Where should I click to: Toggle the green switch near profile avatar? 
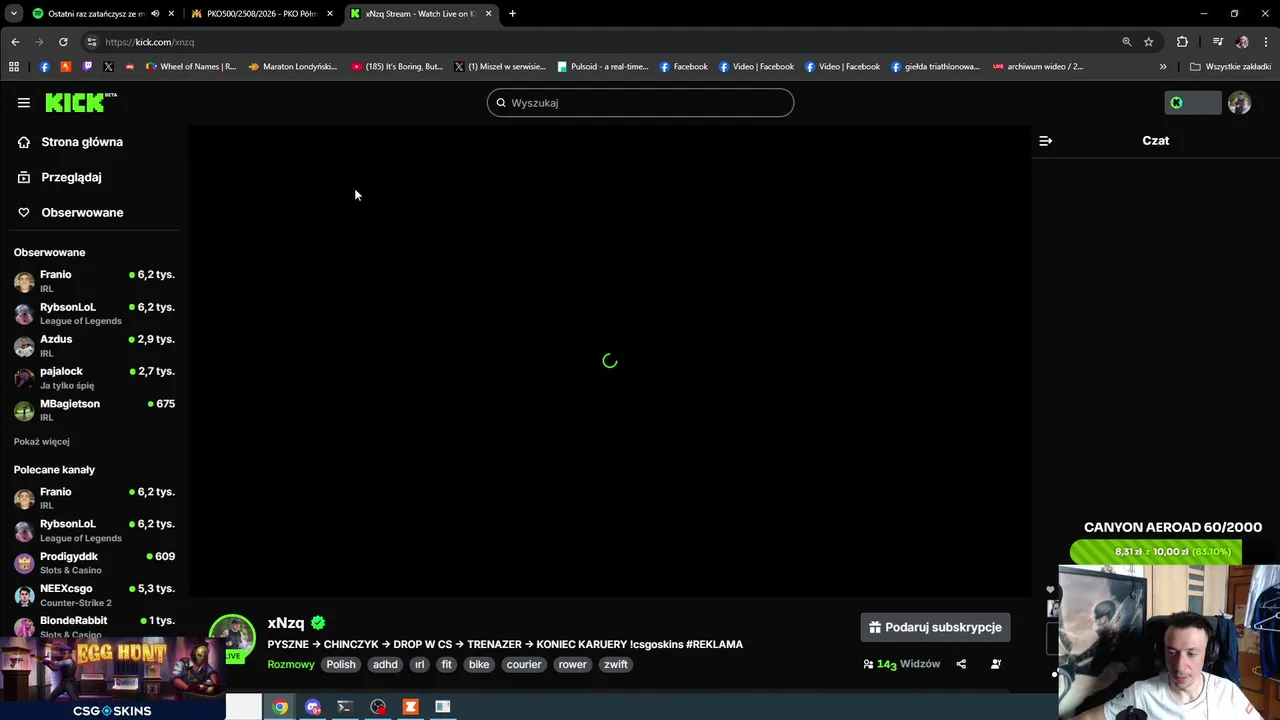[x=1193, y=102]
